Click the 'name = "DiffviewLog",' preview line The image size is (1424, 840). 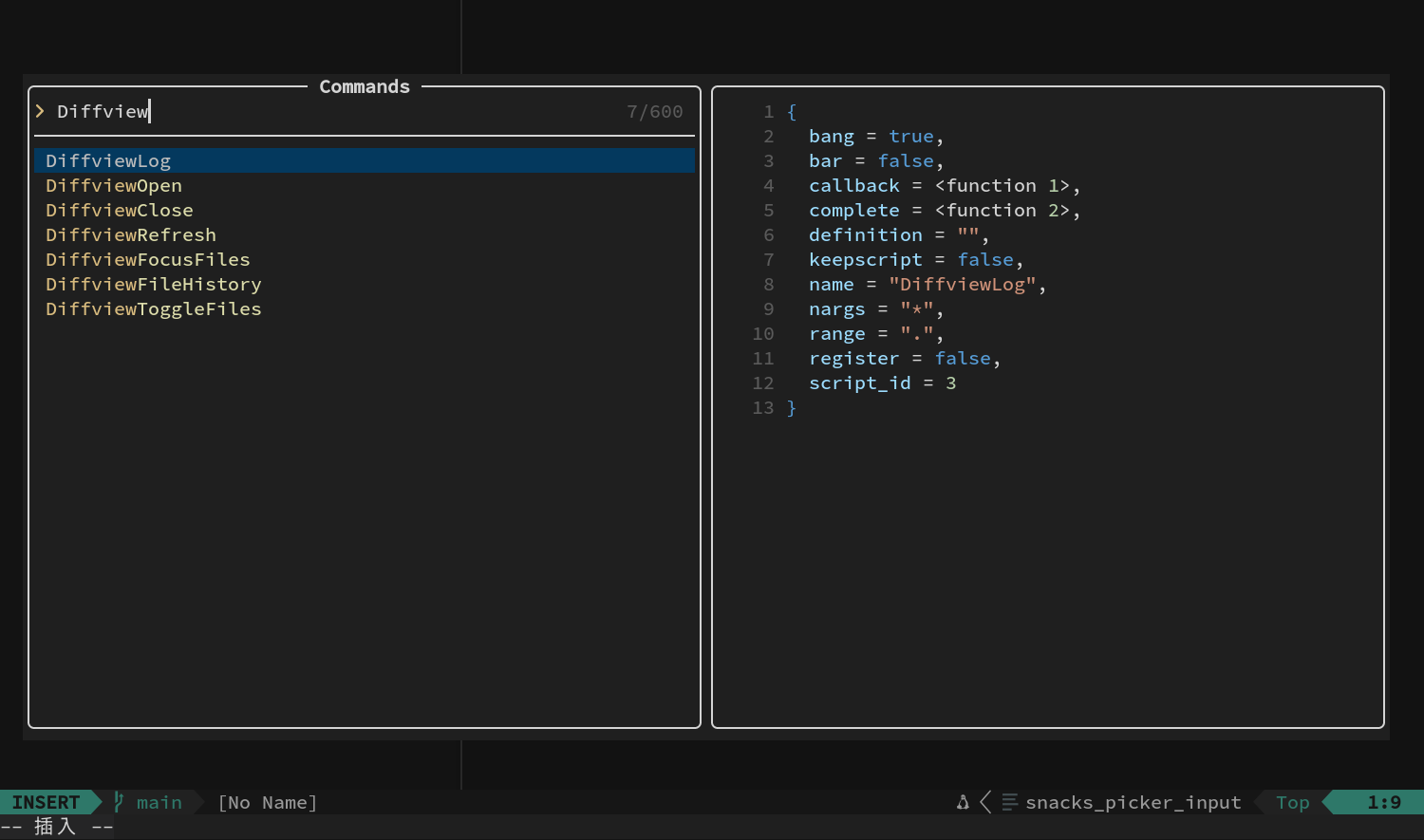[x=927, y=284]
